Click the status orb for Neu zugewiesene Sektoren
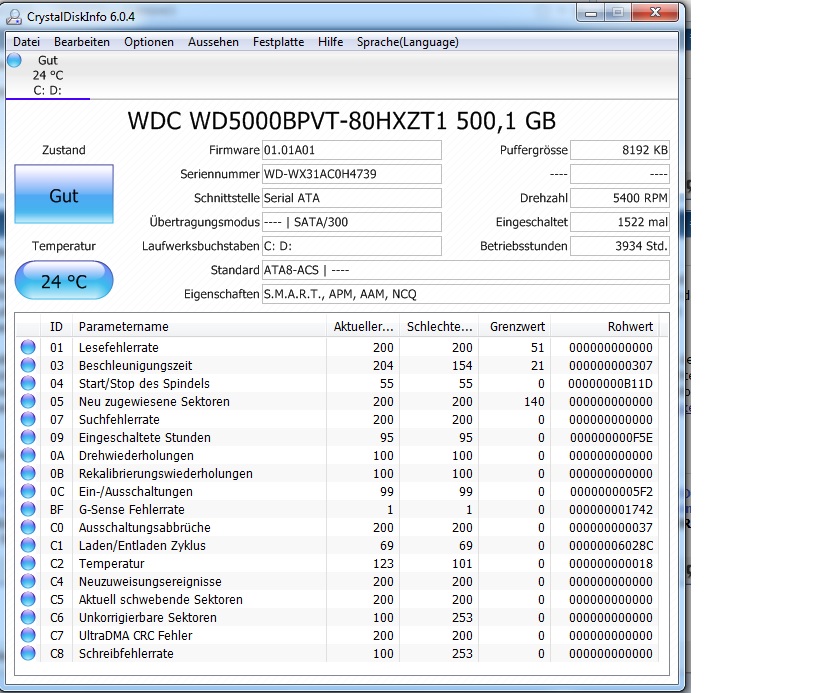 click(x=28, y=401)
